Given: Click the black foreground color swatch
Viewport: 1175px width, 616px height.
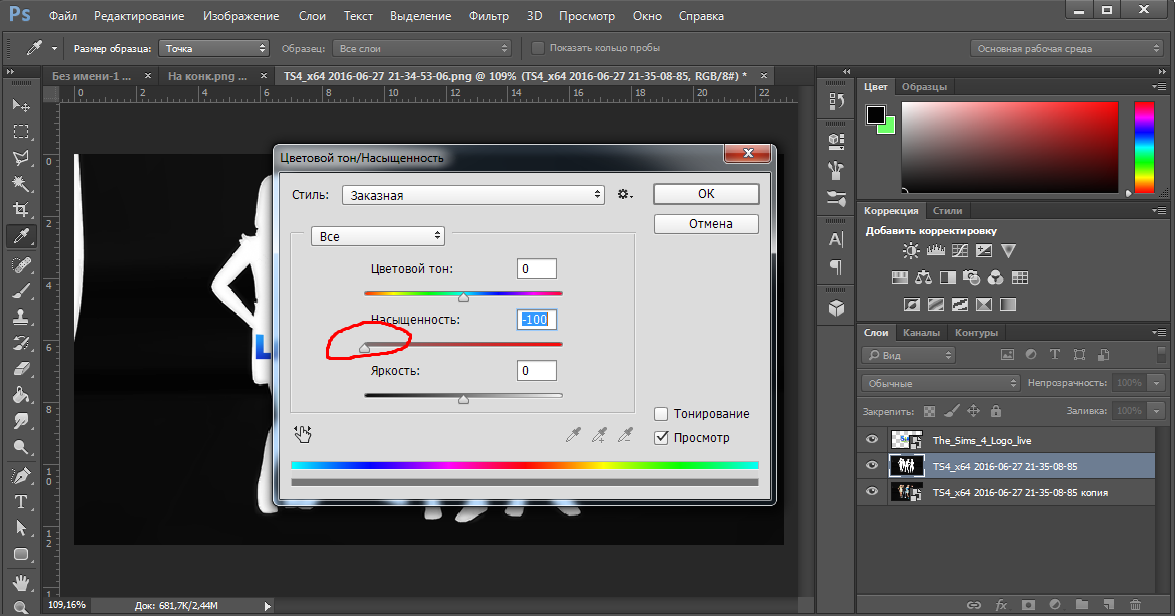Looking at the screenshot, I should 876,115.
